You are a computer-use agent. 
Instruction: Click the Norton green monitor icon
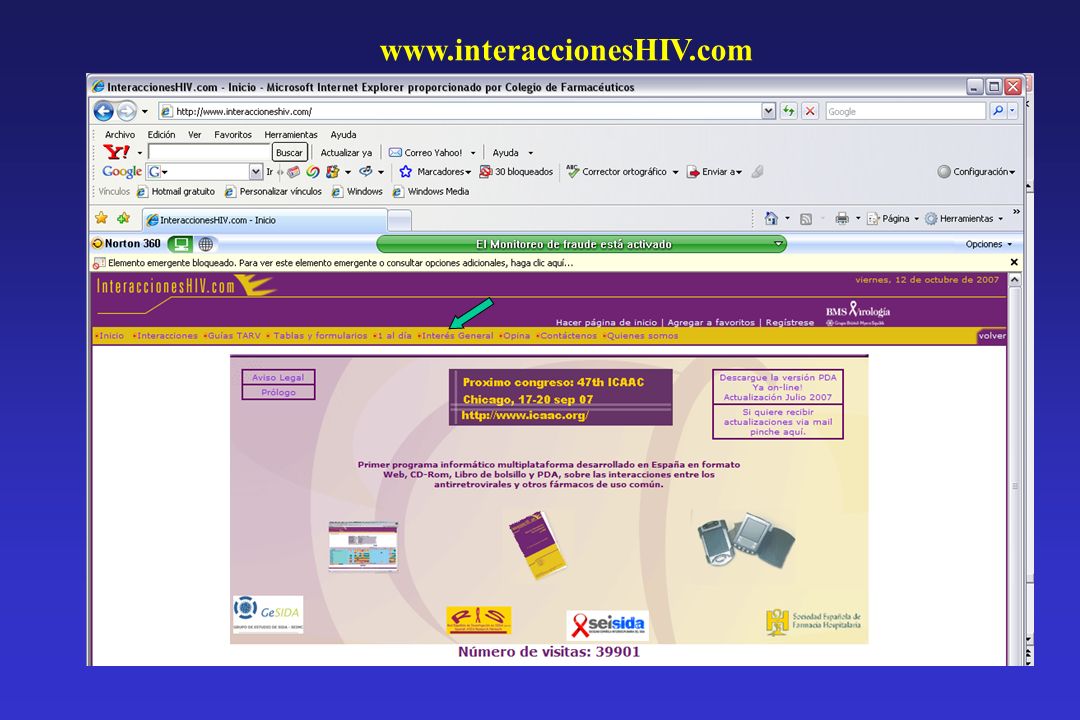click(180, 244)
